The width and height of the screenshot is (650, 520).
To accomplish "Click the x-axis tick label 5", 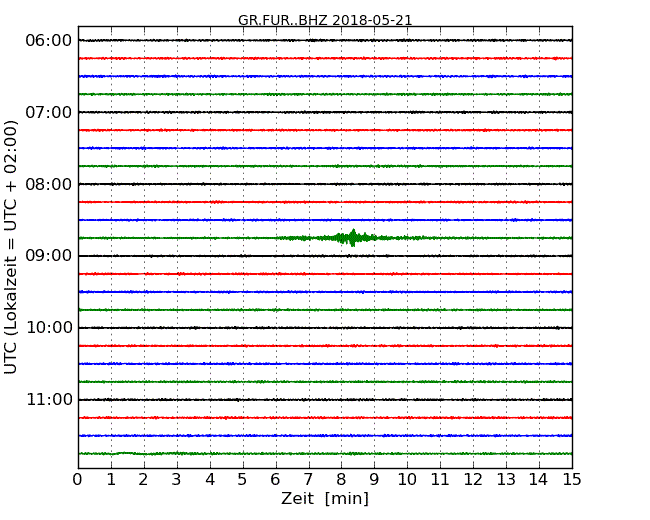I will pos(243,480).
